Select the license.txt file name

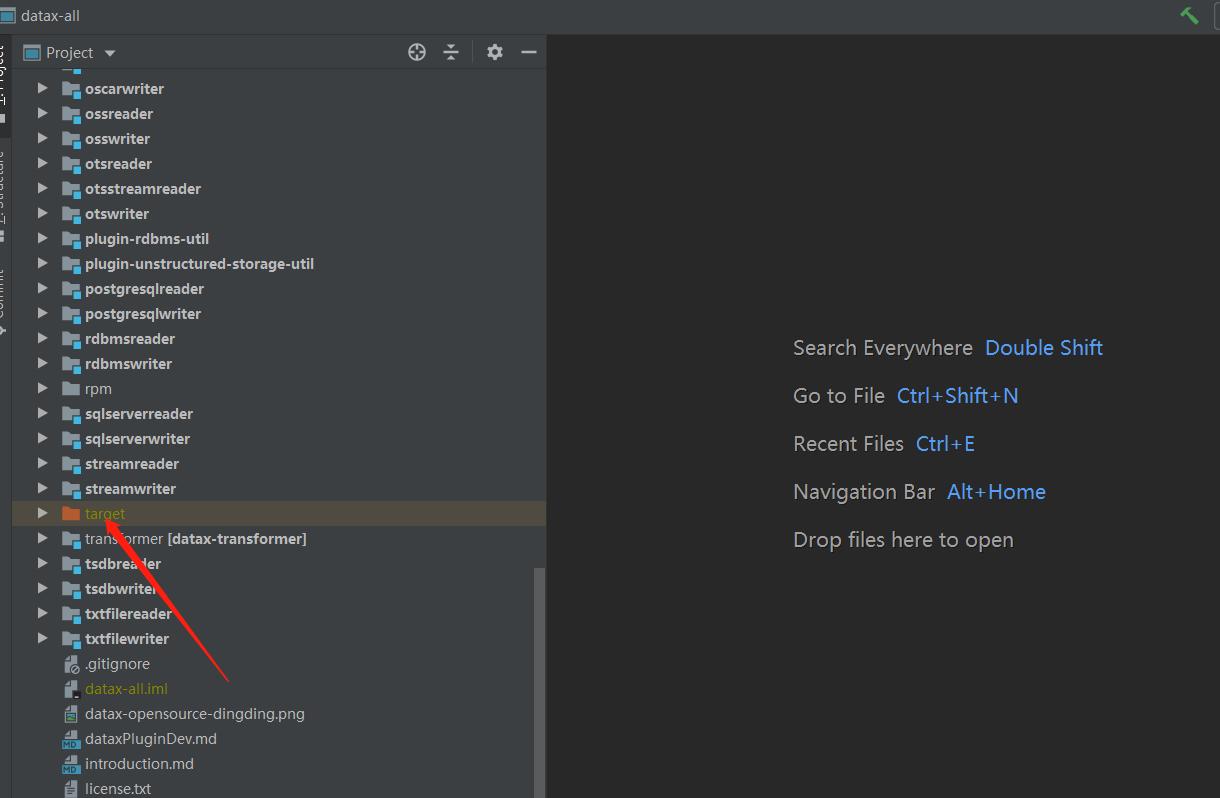click(118, 789)
